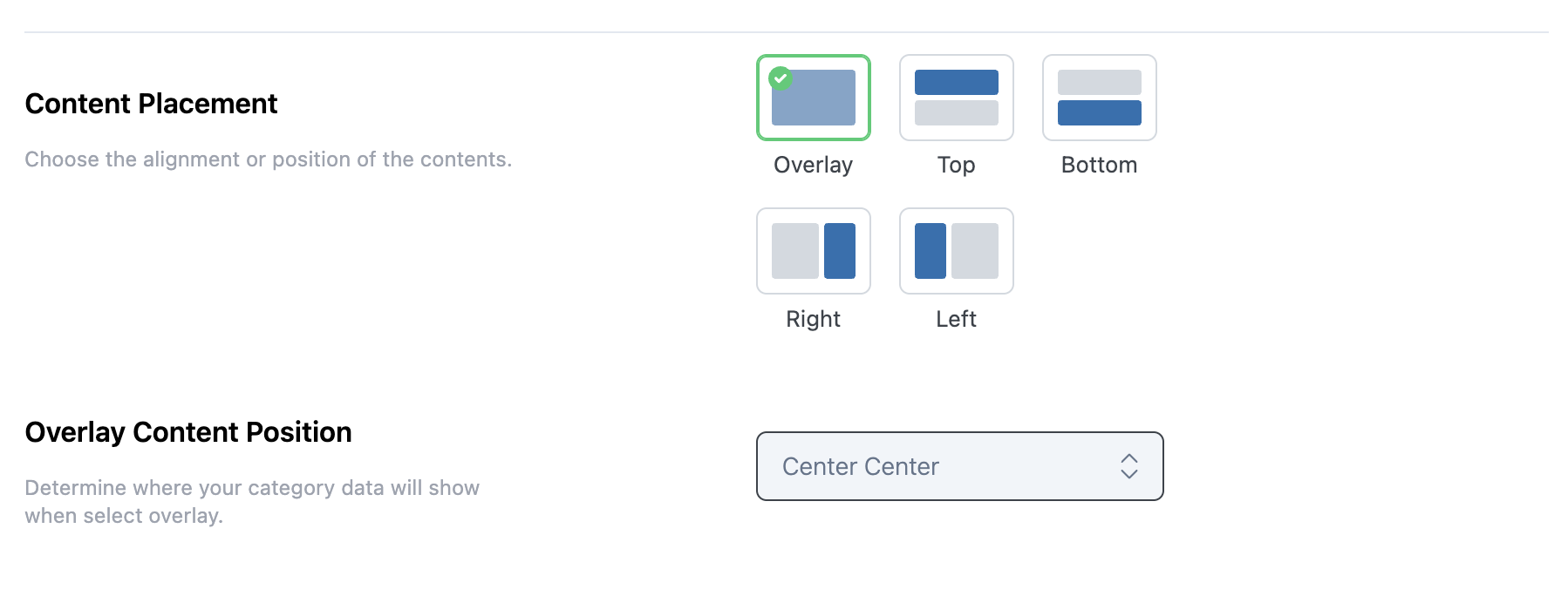
Task: Click the "Top" option label
Action: 957,166
